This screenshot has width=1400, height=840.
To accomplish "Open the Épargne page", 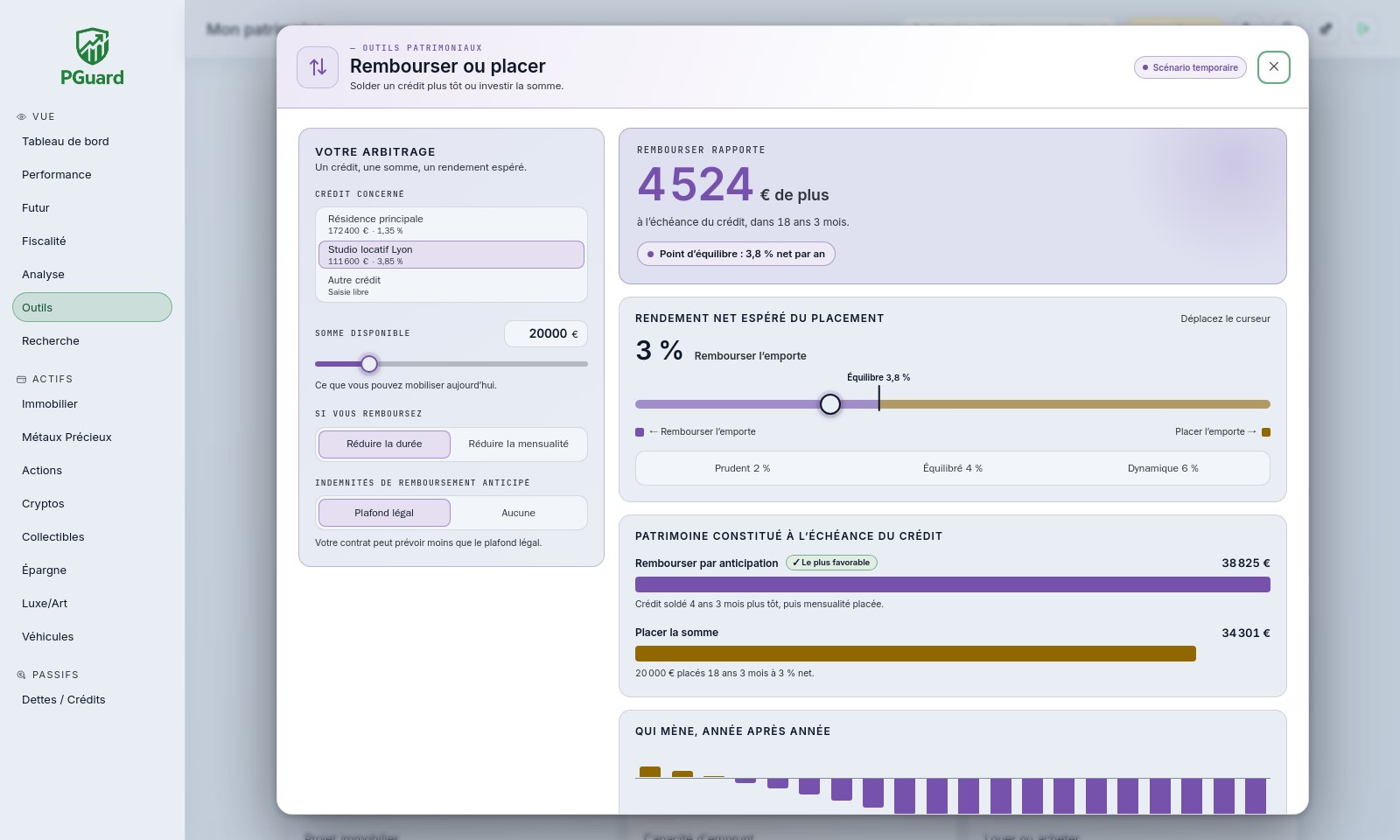I will click(x=92, y=570).
